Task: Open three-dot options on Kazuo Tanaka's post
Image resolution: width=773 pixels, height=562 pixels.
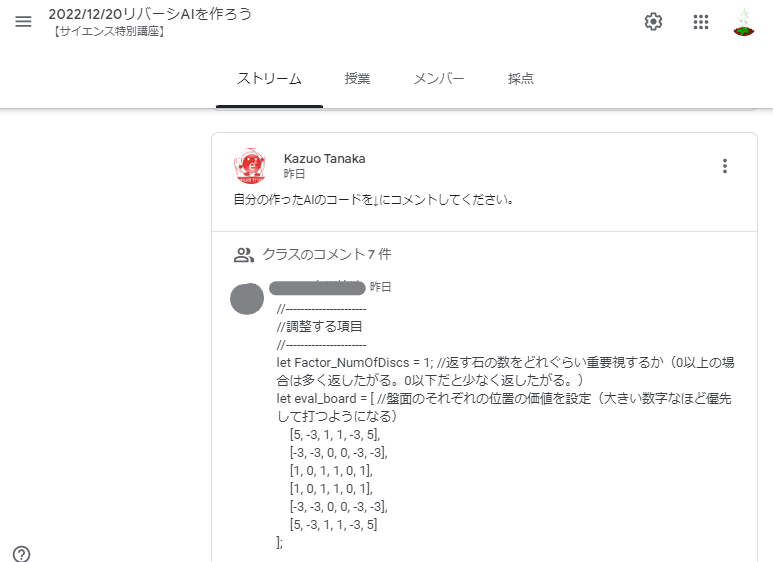Action: click(x=725, y=166)
